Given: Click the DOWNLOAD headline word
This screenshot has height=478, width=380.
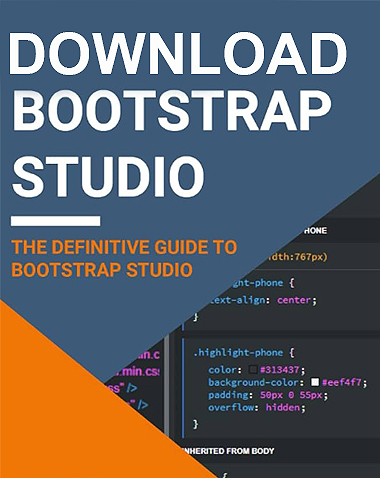Looking at the screenshot, I should tap(178, 54).
